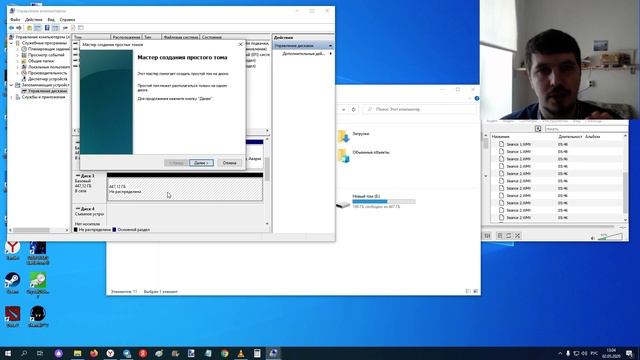640x360 pixels.
Task: Click Далее button in the volume wizard
Action: point(201,163)
